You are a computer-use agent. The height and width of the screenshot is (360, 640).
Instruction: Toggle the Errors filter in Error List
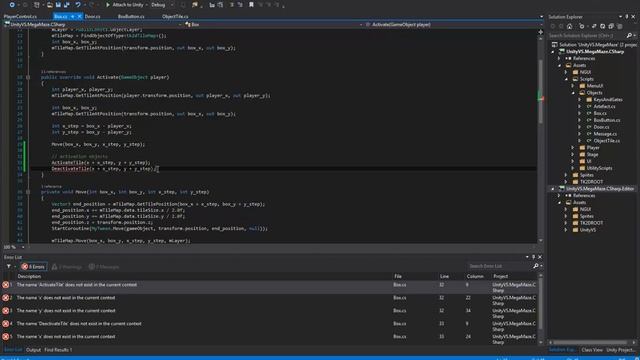(34, 267)
